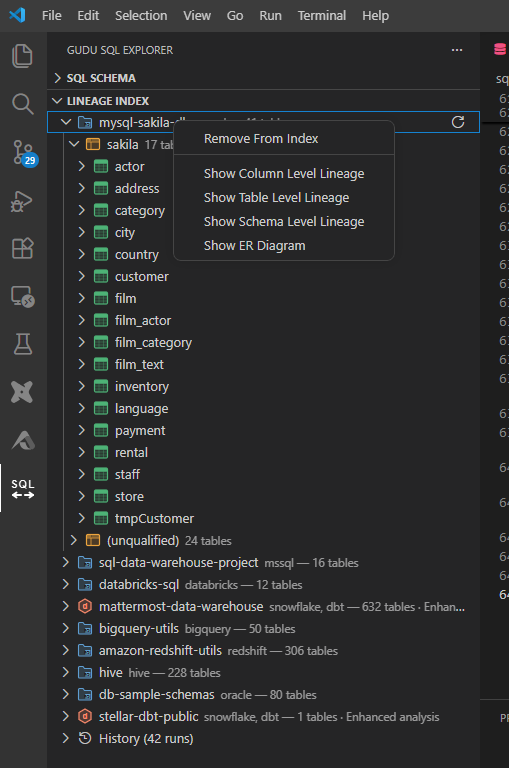Image resolution: width=509 pixels, height=768 pixels.
Task: Open the Help menu
Action: tap(375, 16)
